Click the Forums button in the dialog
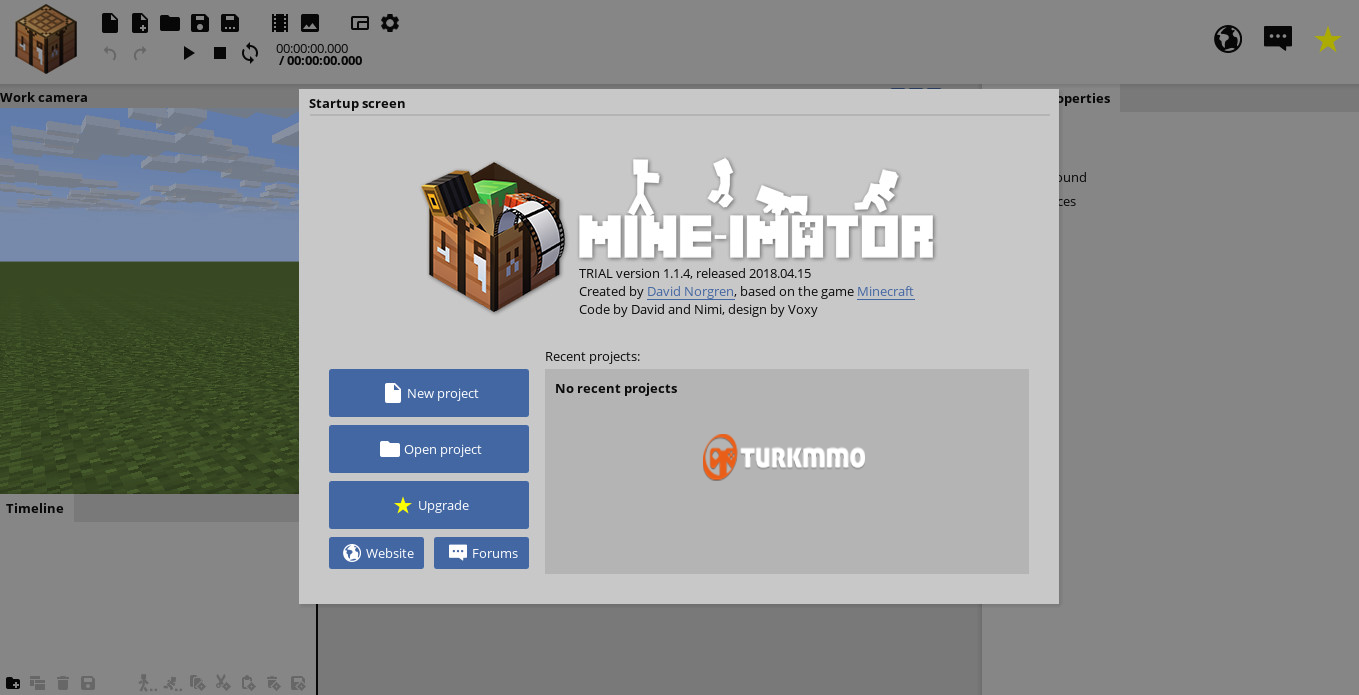The width and height of the screenshot is (1359, 695). (x=481, y=553)
